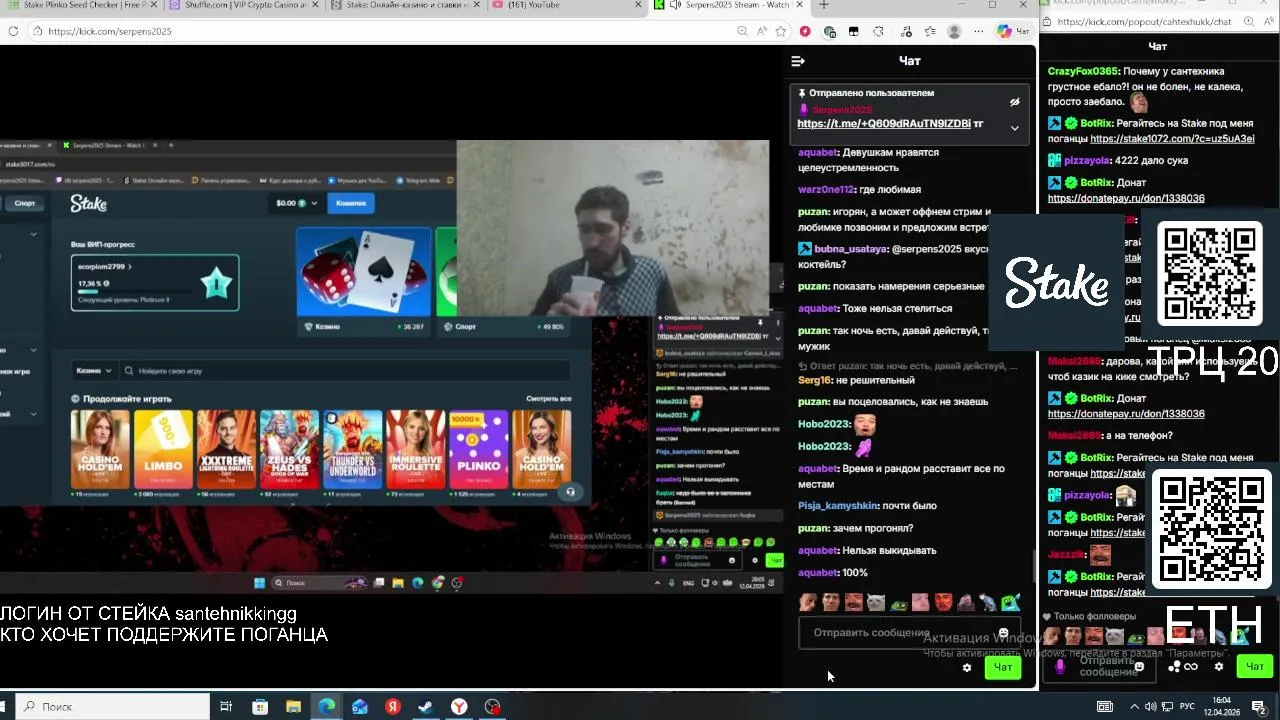1280x720 pixels.
Task: Open Казино category dropdown in Stake search bar
Action: (x=95, y=371)
